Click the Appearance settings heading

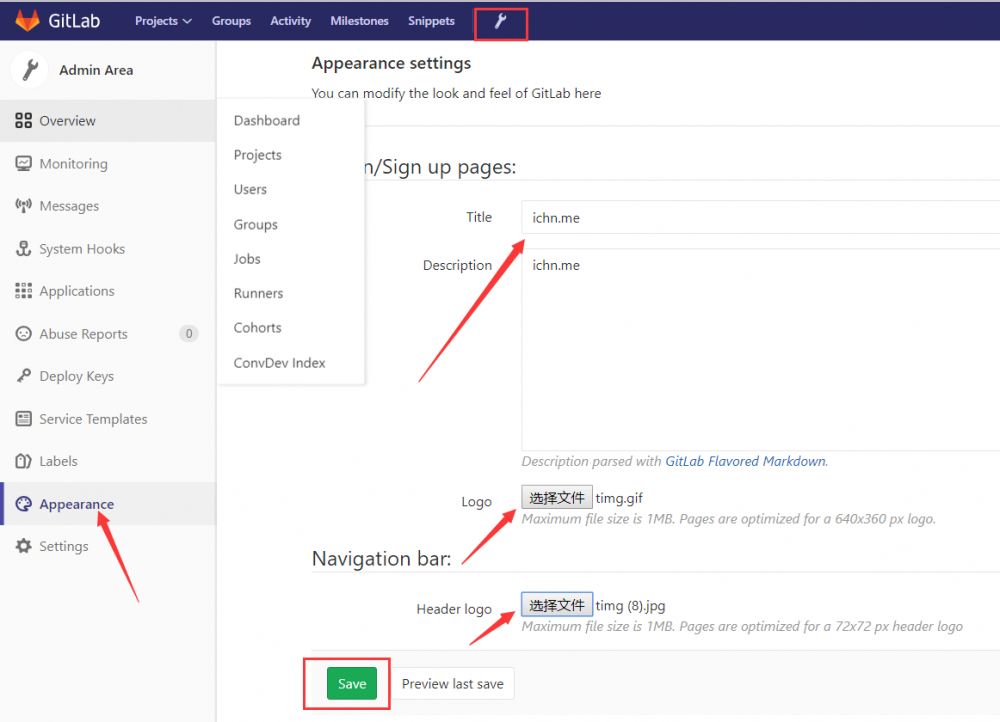[x=391, y=63]
